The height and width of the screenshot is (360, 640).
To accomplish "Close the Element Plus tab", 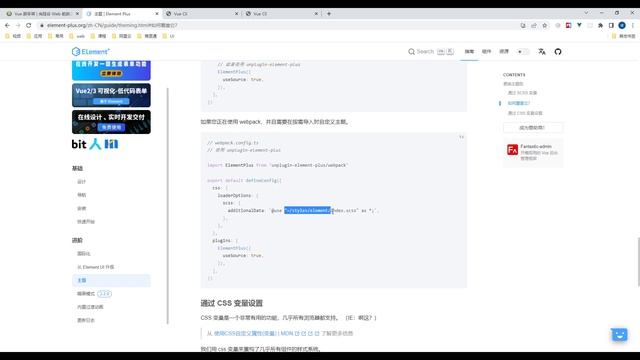I will pos(157,13).
